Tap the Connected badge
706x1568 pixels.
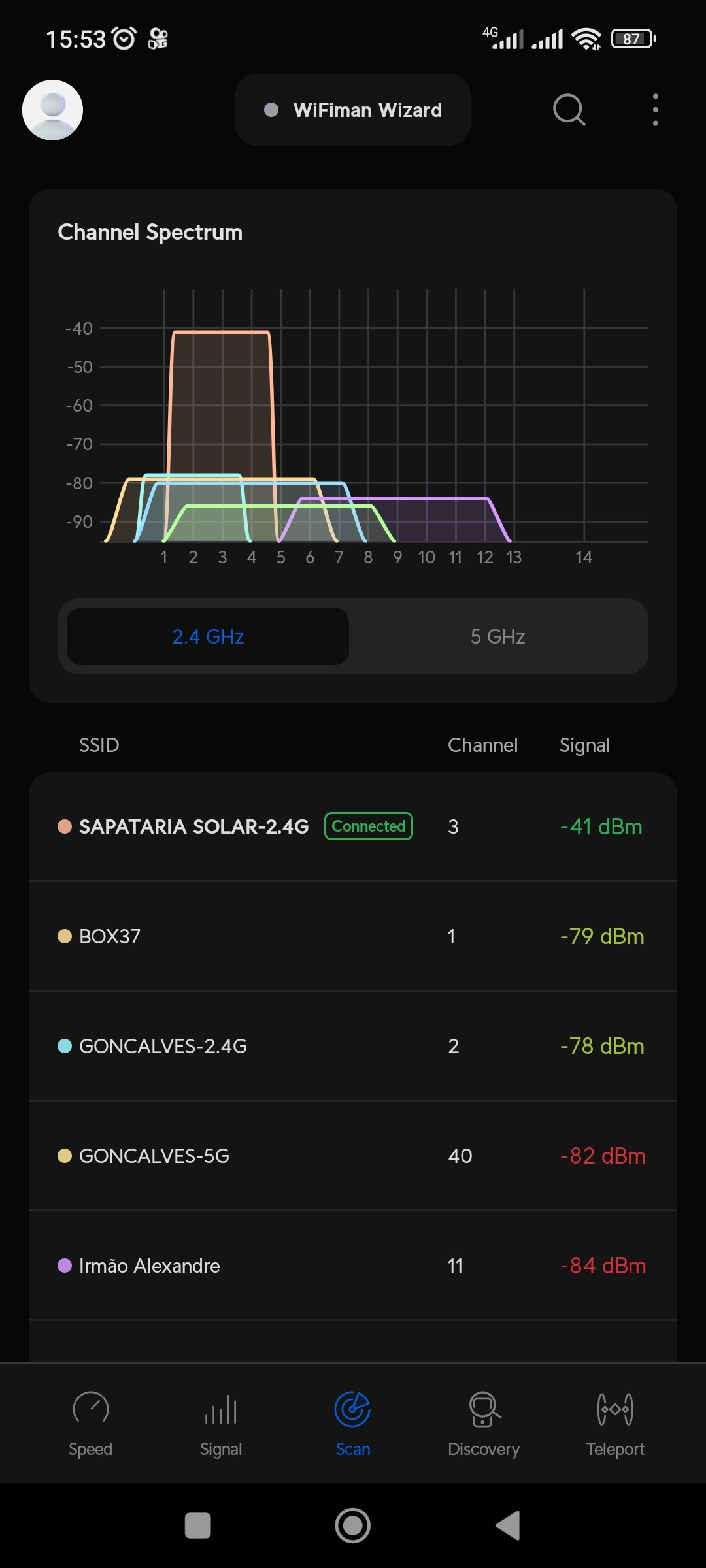[369, 826]
